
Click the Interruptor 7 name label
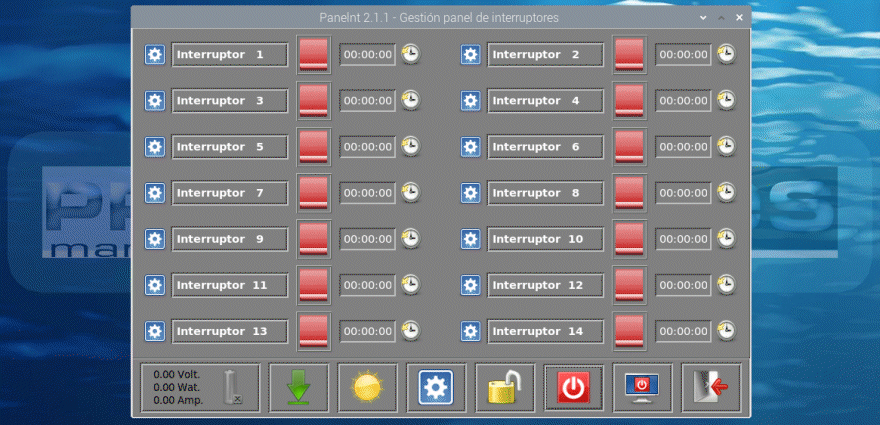click(230, 193)
